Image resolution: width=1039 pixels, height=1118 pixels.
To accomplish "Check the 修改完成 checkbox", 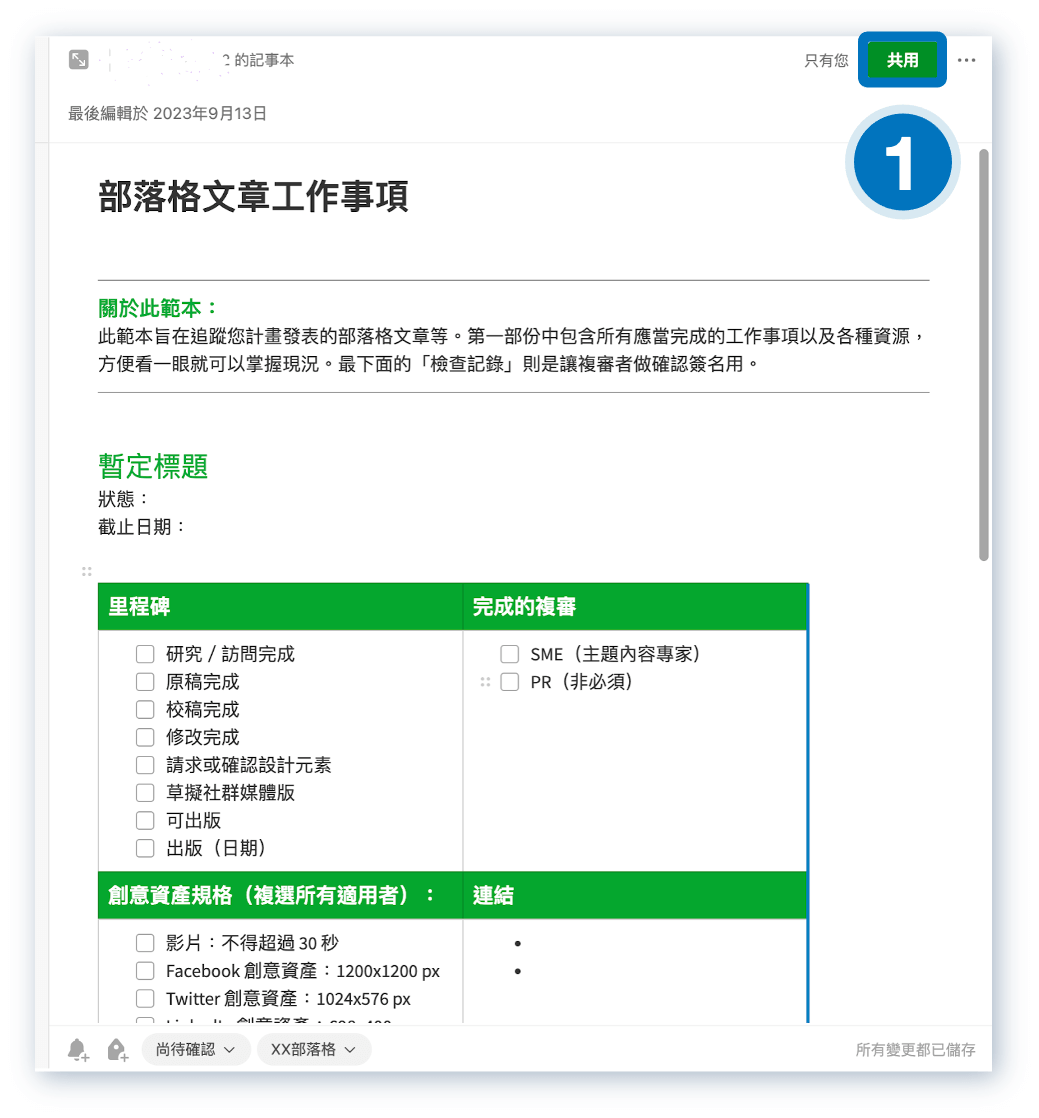I will tap(144, 737).
